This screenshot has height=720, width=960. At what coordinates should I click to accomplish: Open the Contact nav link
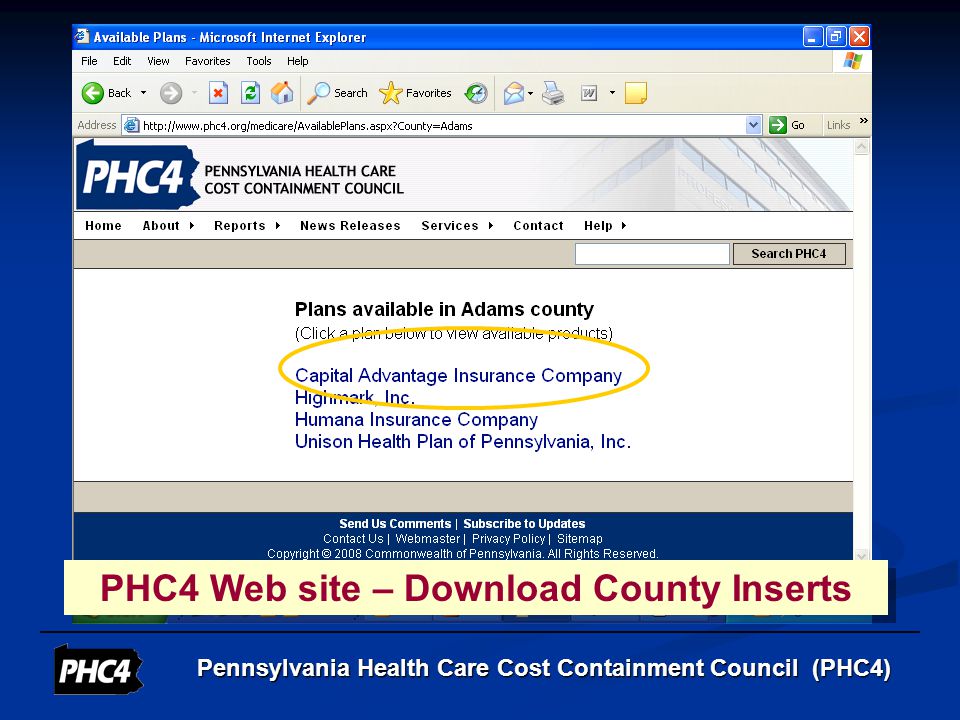[x=538, y=225]
